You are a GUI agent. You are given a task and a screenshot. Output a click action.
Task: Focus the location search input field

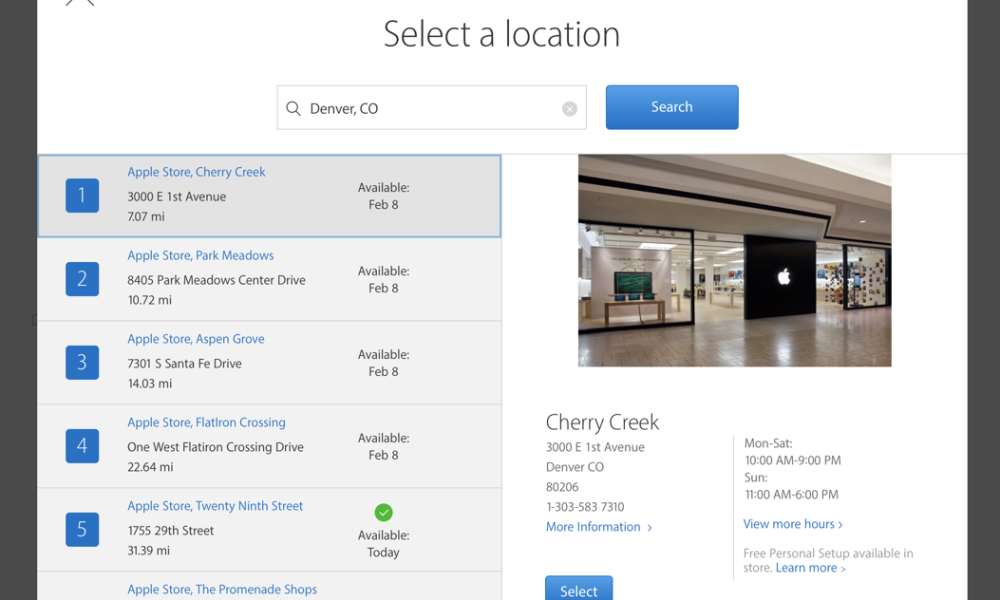pyautogui.click(x=430, y=108)
